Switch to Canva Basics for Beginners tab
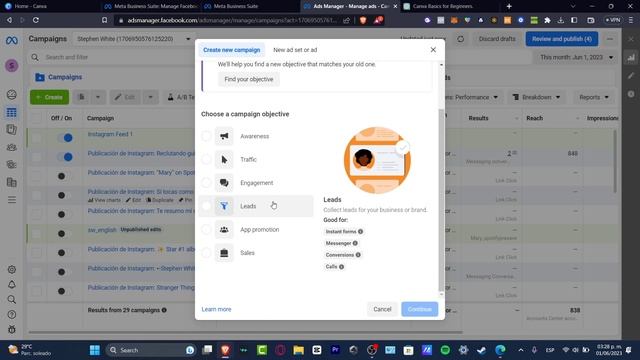Image resolution: width=640 pixels, height=360 pixels. (x=449, y=6)
